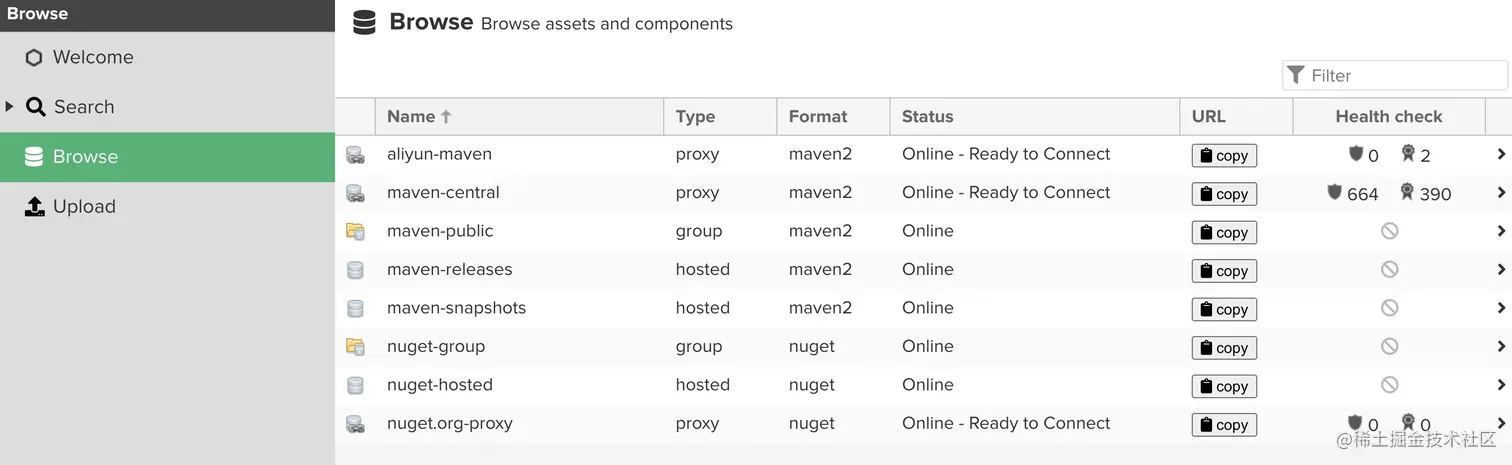Click maven-public health check disabled icon
1512x465 pixels.
point(1389,231)
